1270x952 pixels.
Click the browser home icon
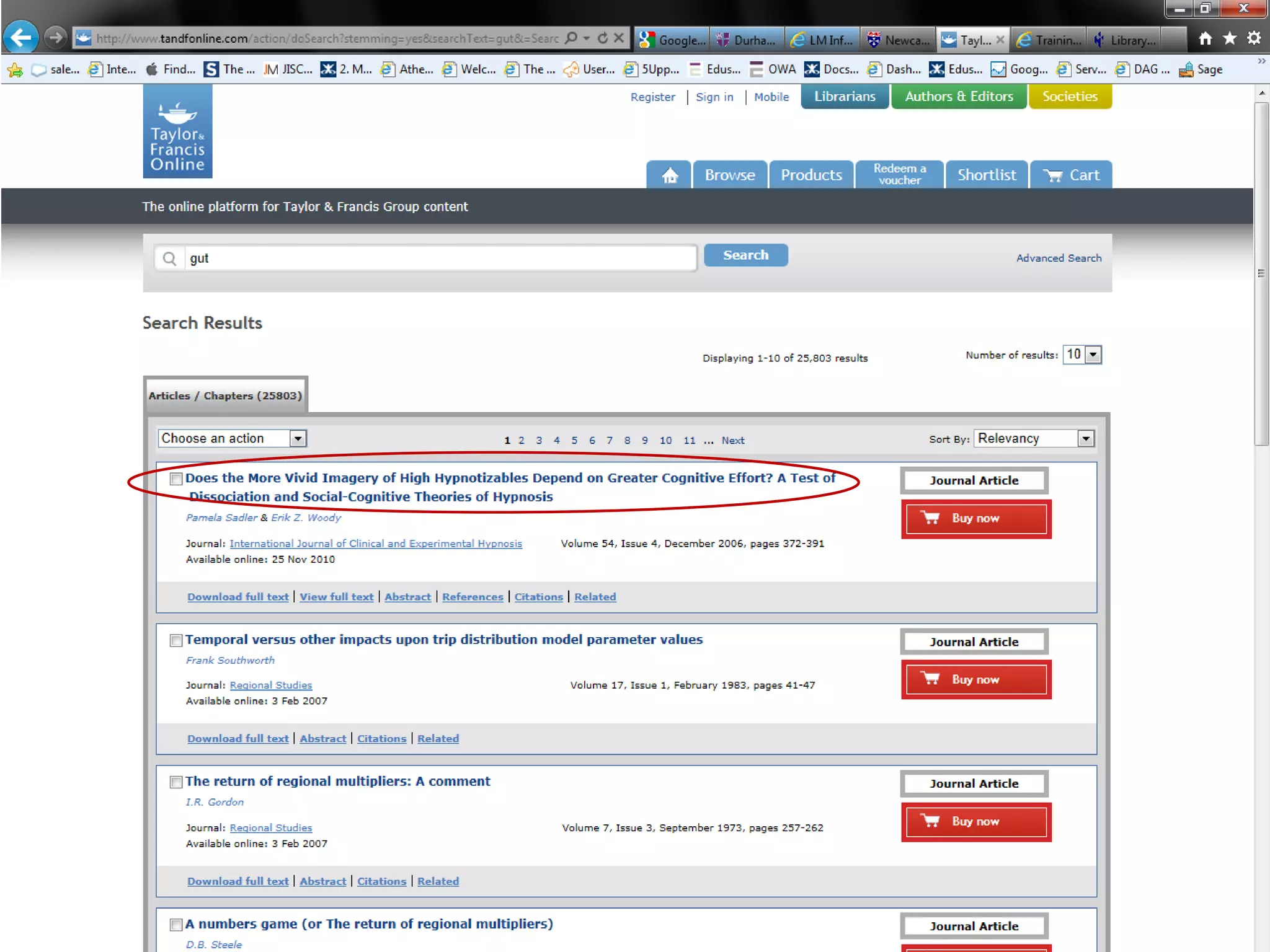[1205, 38]
